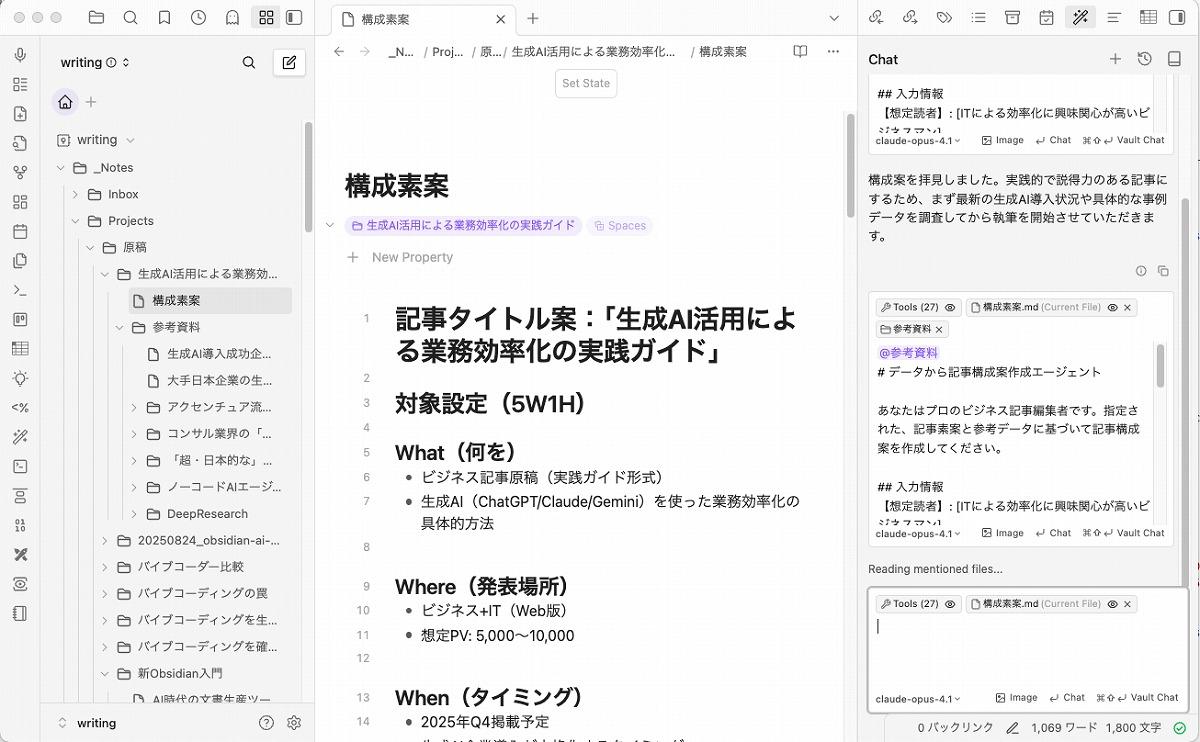Click the microphone icon in the left ribbon
This screenshot has width=1200, height=742.
pos(20,56)
